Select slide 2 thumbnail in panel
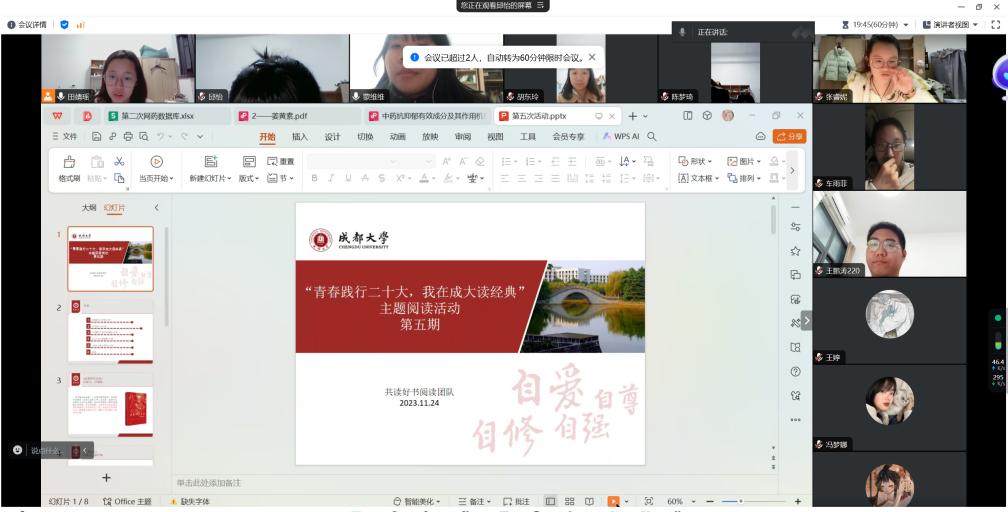Viewport: 1008px width, 512px height. 110,337
